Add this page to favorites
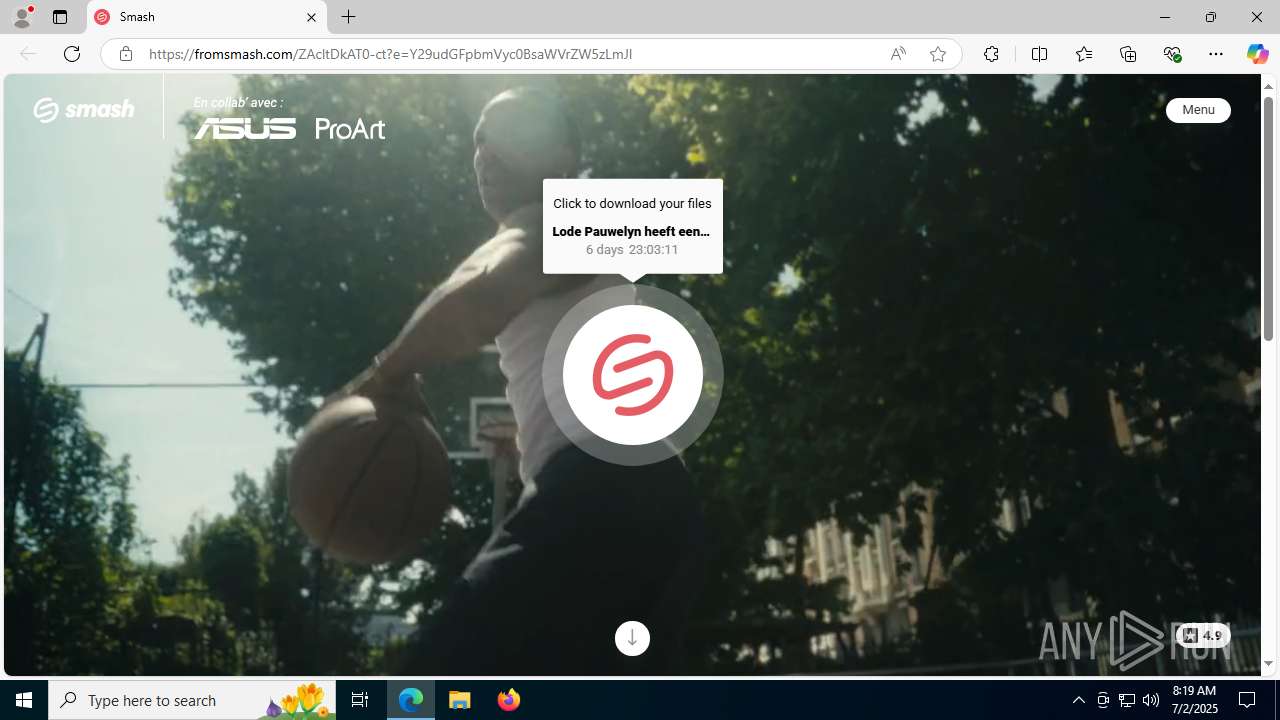This screenshot has width=1280, height=720. (x=938, y=54)
